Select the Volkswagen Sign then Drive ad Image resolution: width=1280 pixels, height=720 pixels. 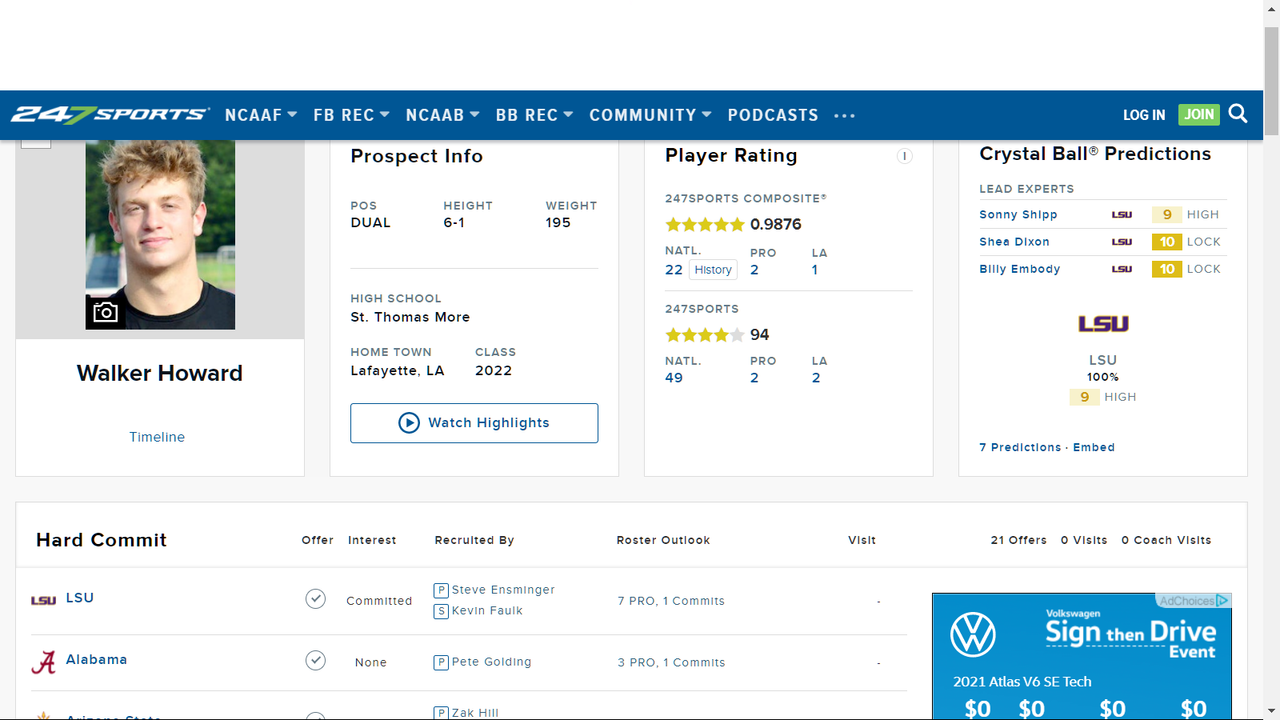click(1082, 656)
